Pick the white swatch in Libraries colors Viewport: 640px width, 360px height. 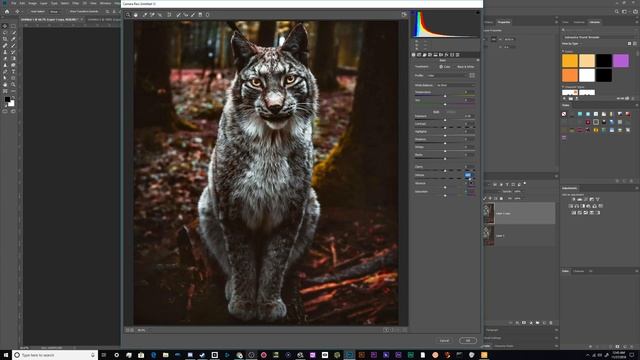(x=587, y=76)
